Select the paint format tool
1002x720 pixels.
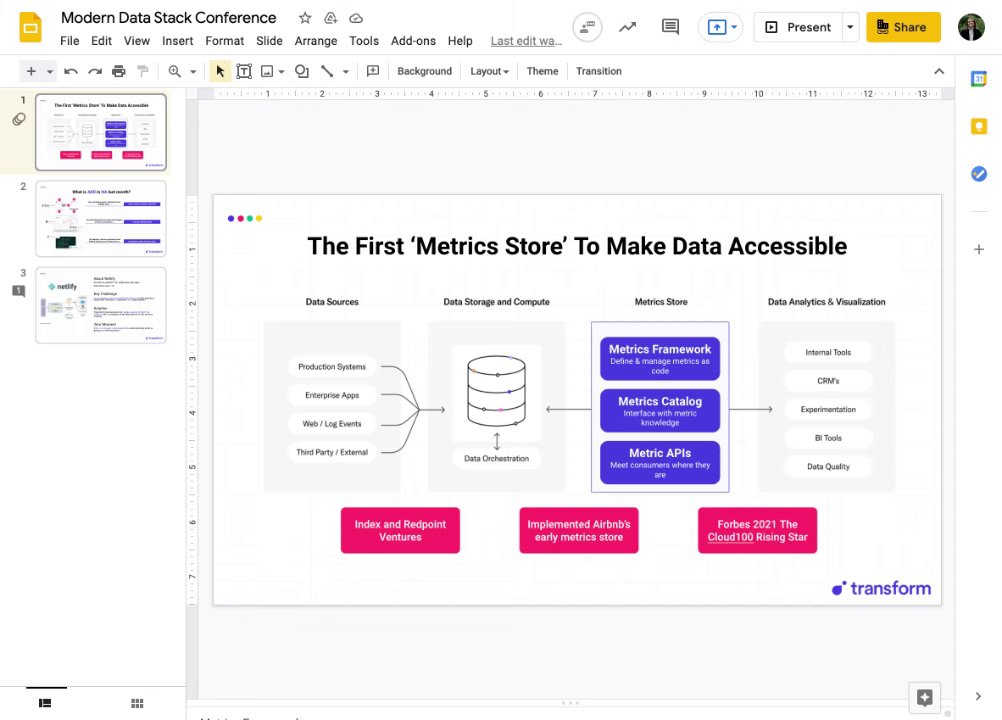[143, 71]
